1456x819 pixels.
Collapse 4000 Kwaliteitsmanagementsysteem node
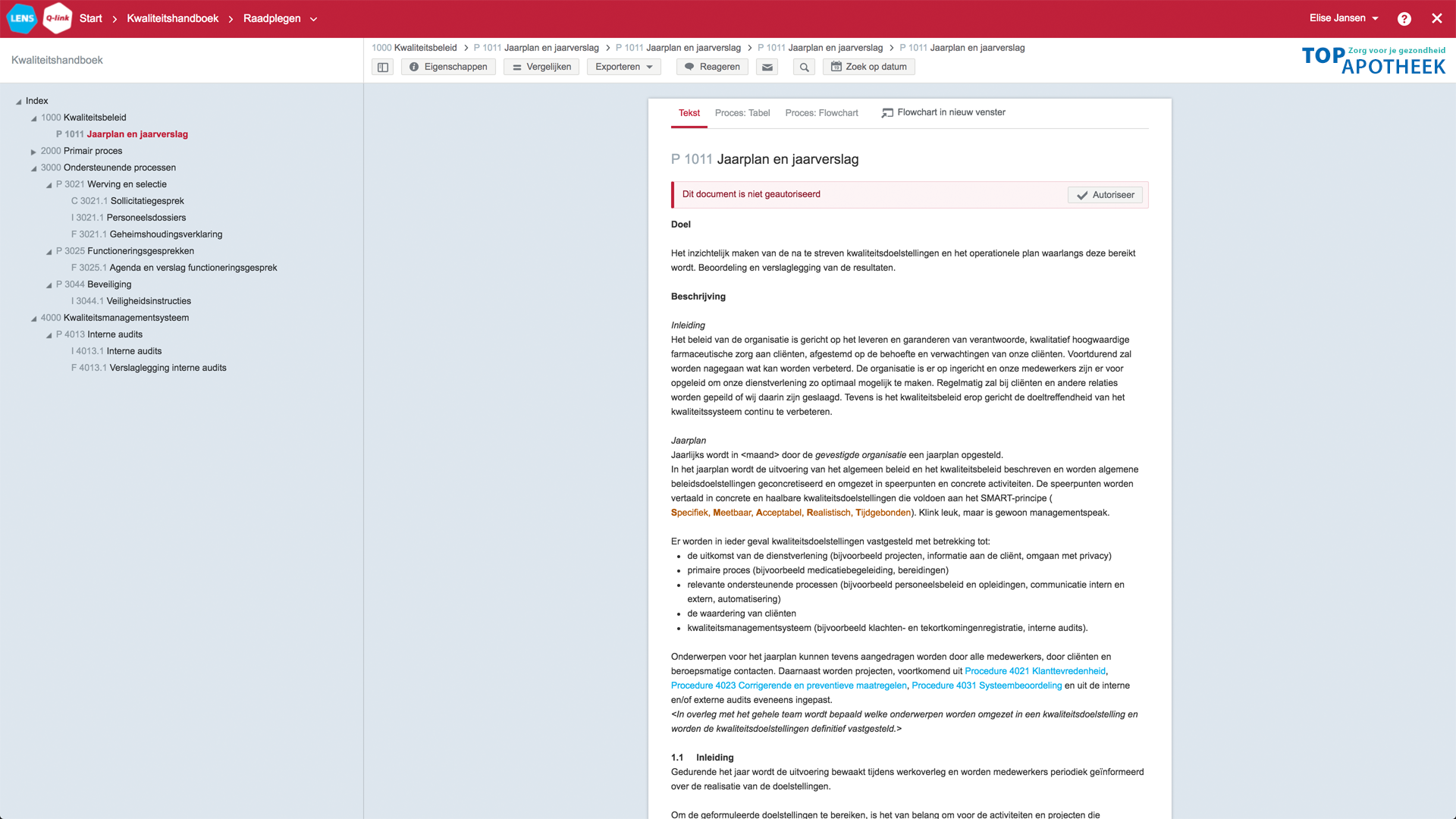(x=34, y=318)
